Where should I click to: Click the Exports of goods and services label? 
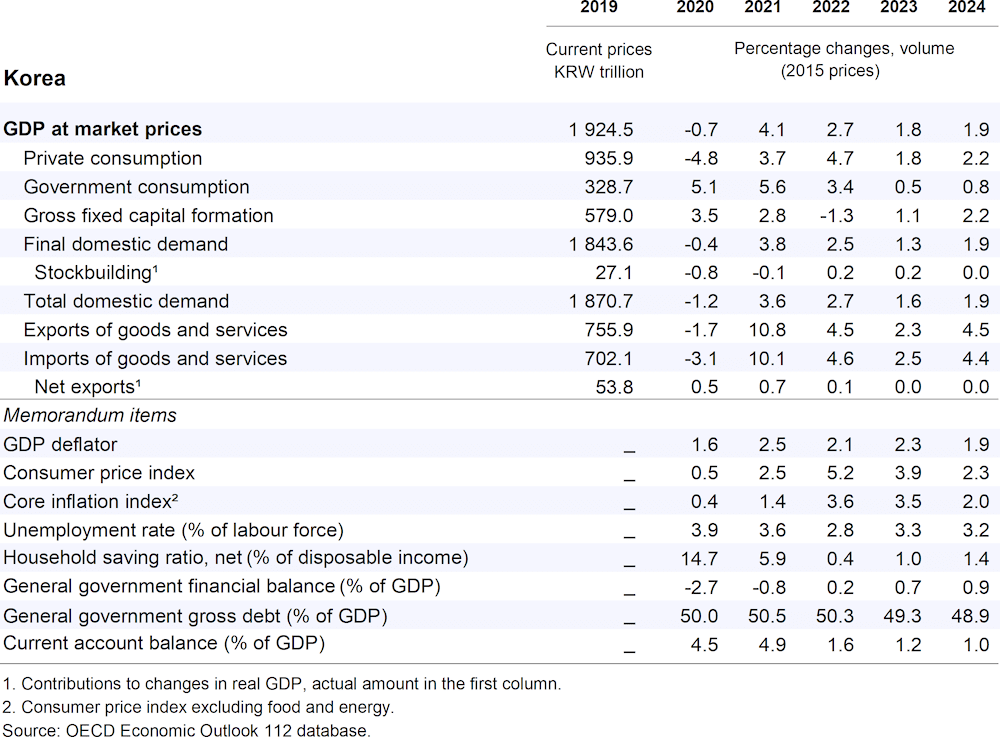(x=156, y=330)
